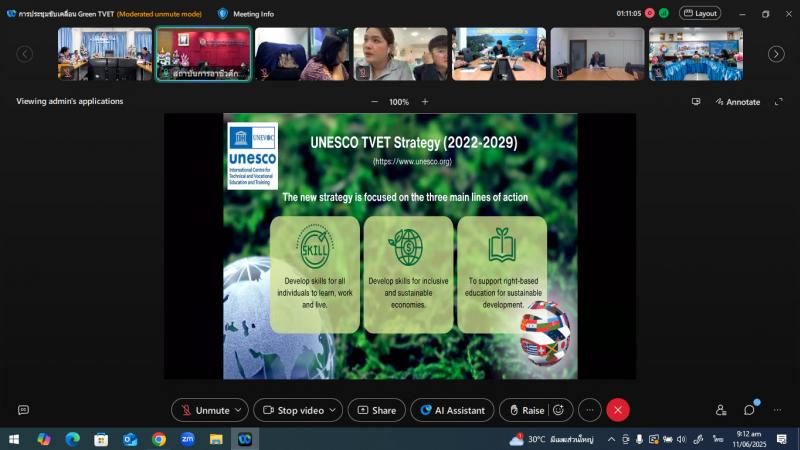Enter full screen for shared content
Screen dimensions: 800x450
point(779,102)
